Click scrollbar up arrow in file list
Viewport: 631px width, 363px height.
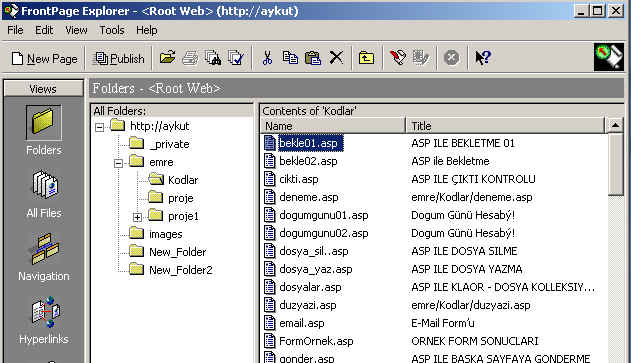pos(615,126)
